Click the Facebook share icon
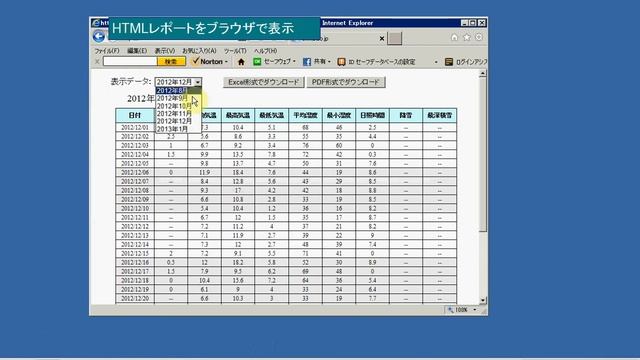Screen dimensions: 640x360 (307, 62)
